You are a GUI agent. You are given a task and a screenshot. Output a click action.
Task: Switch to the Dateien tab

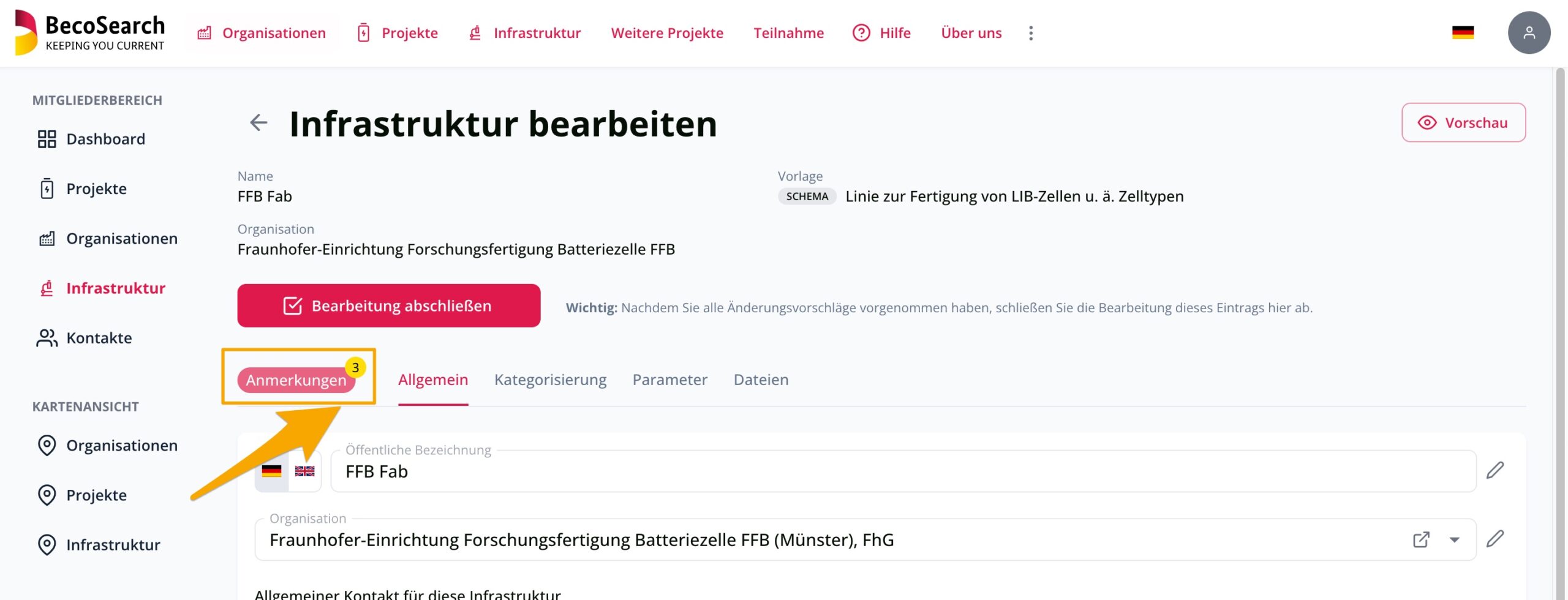[x=761, y=380]
